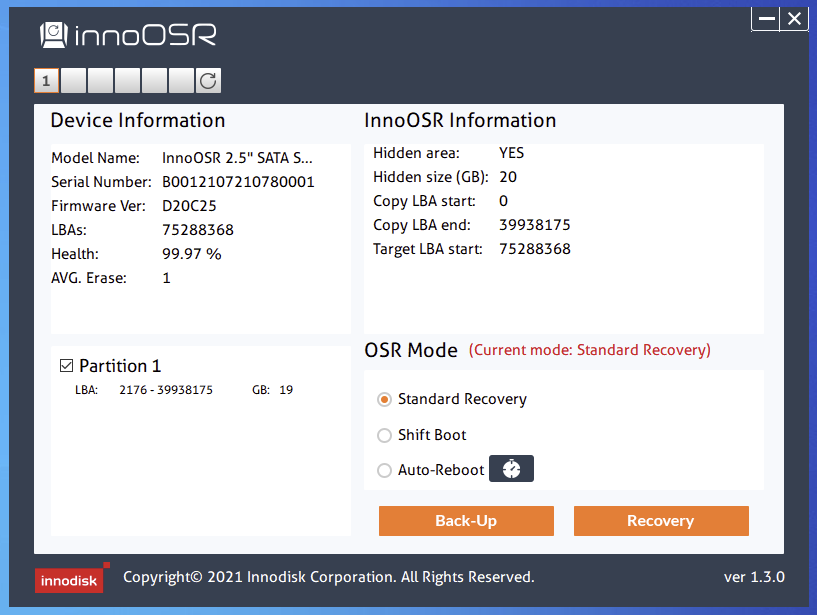Click the Recovery button
817x615 pixels.
coord(661,521)
